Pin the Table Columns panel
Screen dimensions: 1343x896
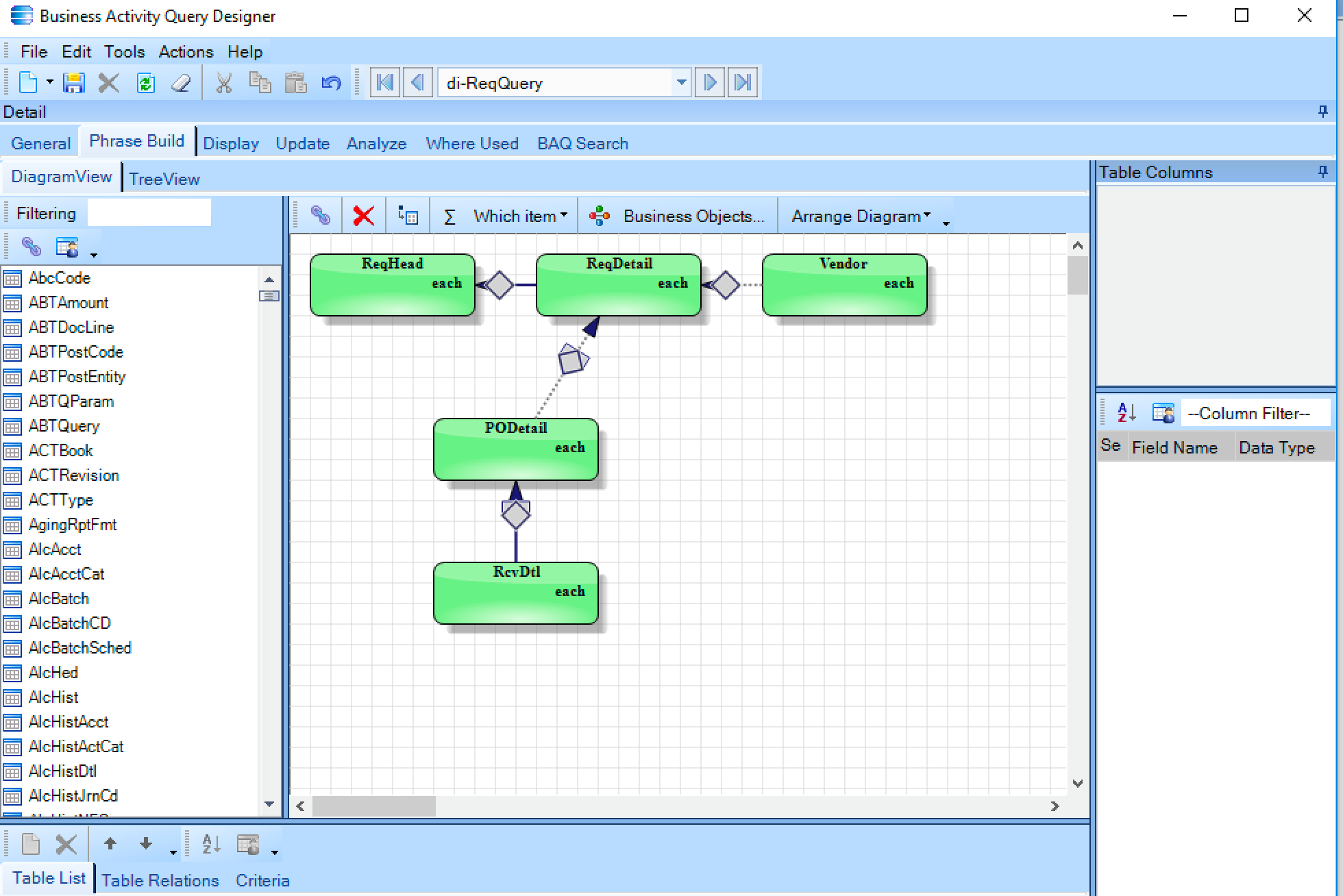(1323, 172)
